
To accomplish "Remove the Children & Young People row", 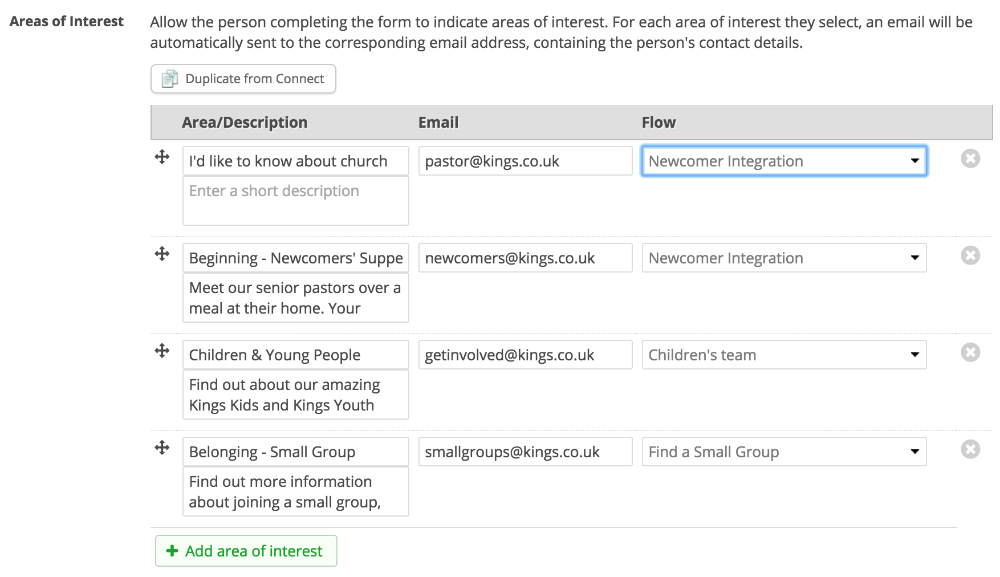I will point(970,353).
